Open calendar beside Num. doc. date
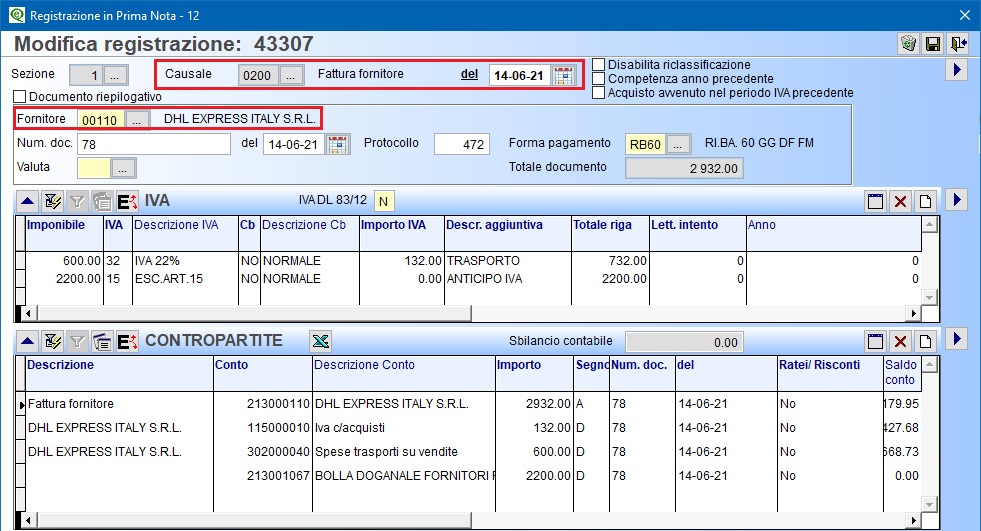 point(338,144)
